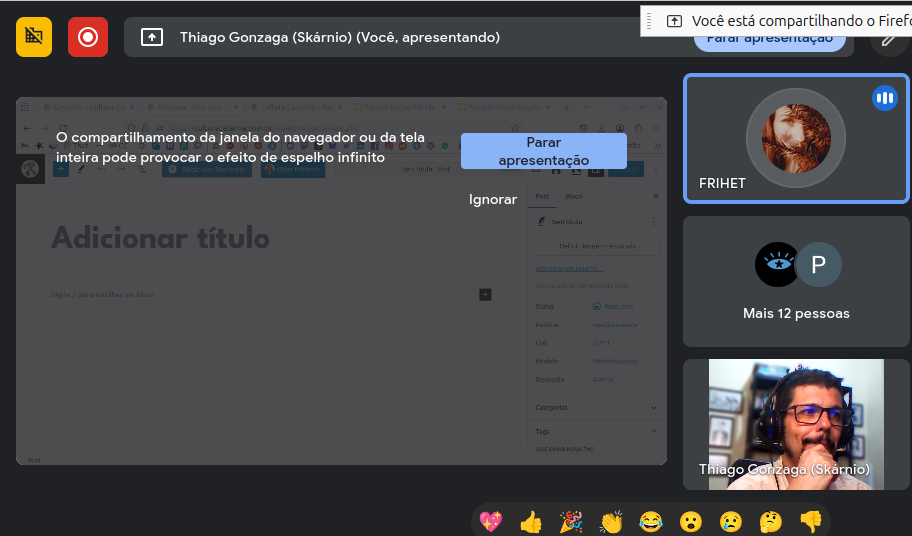This screenshot has height=536, width=912.
Task: Send the crying face emoji reaction
Action: click(731, 521)
